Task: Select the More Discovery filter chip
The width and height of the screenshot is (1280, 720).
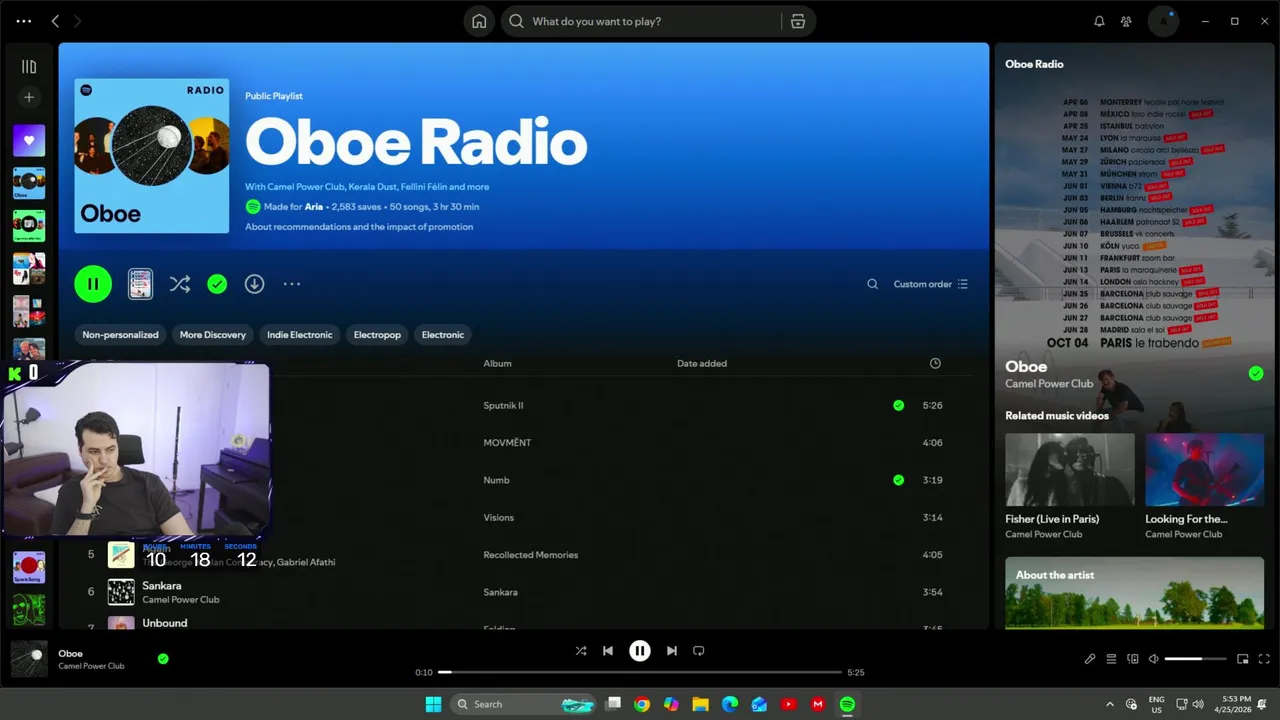Action: pyautogui.click(x=212, y=335)
